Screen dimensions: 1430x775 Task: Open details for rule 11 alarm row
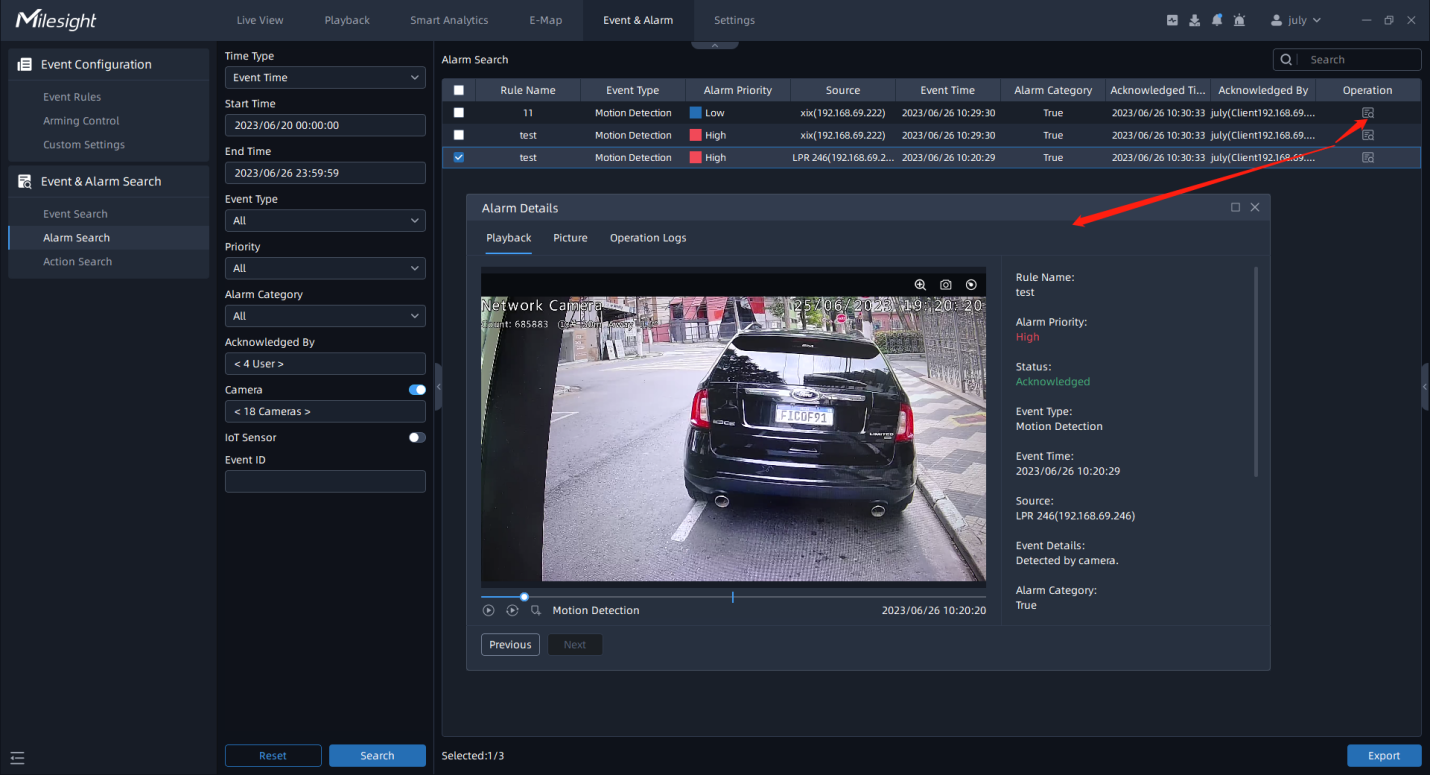(1368, 113)
